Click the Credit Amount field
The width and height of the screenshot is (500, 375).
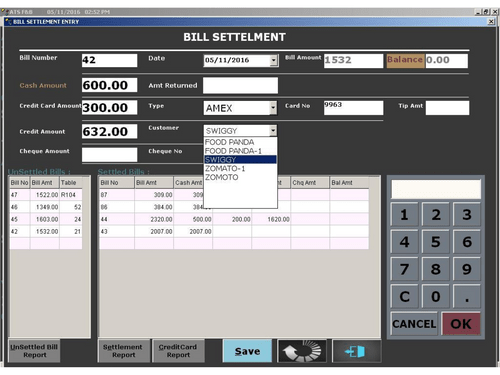point(109,131)
